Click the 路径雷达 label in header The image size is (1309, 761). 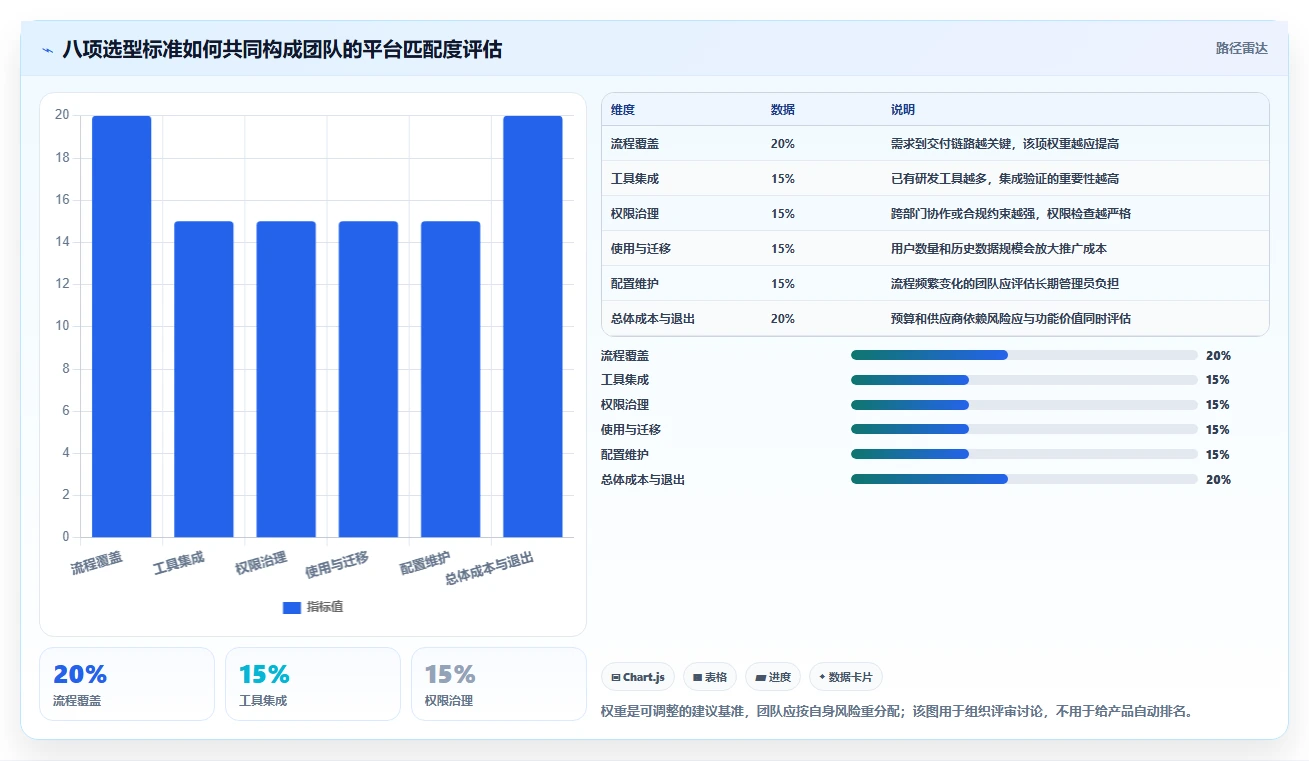tap(1241, 48)
